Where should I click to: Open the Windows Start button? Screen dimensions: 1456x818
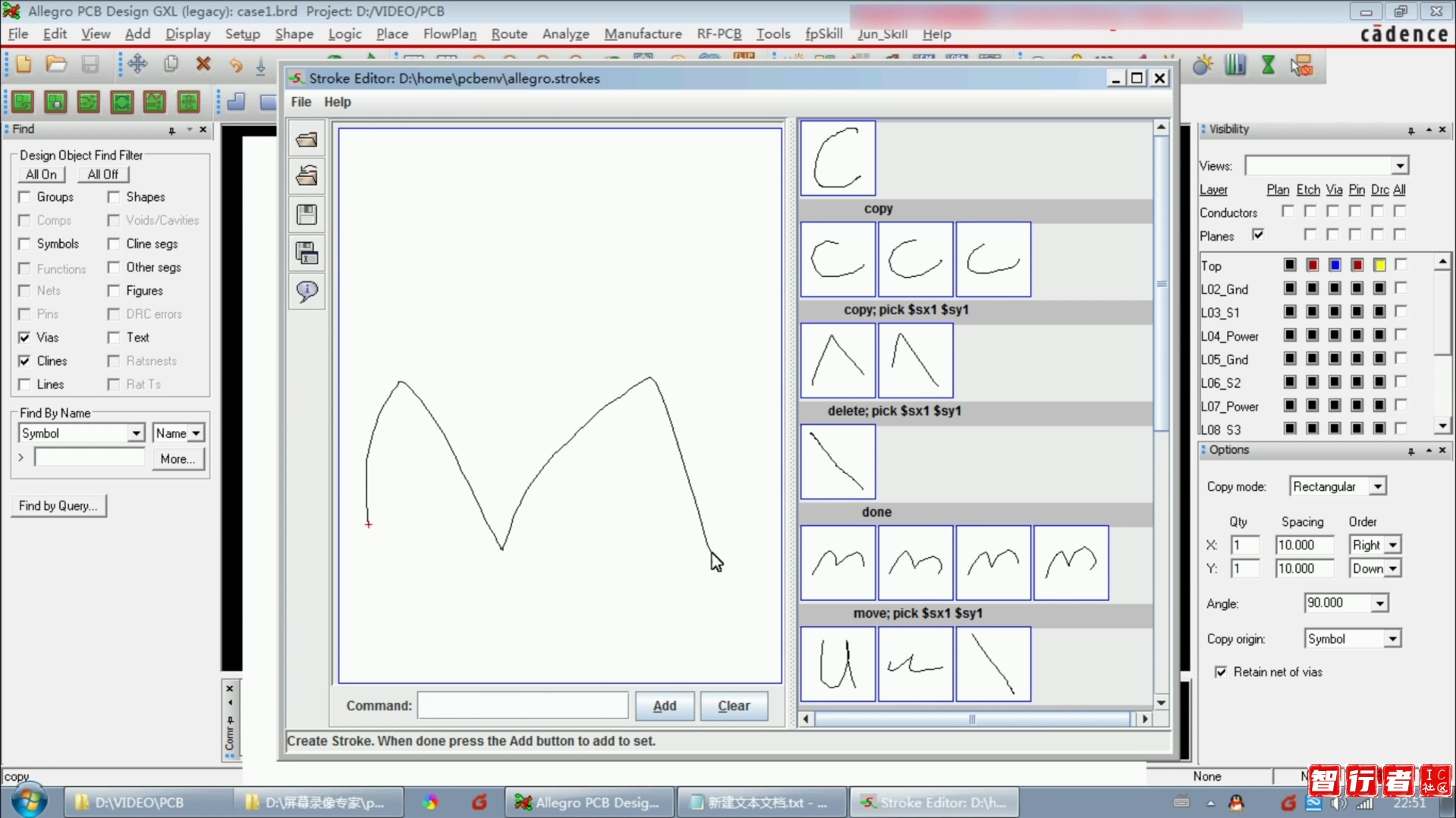click(x=29, y=802)
